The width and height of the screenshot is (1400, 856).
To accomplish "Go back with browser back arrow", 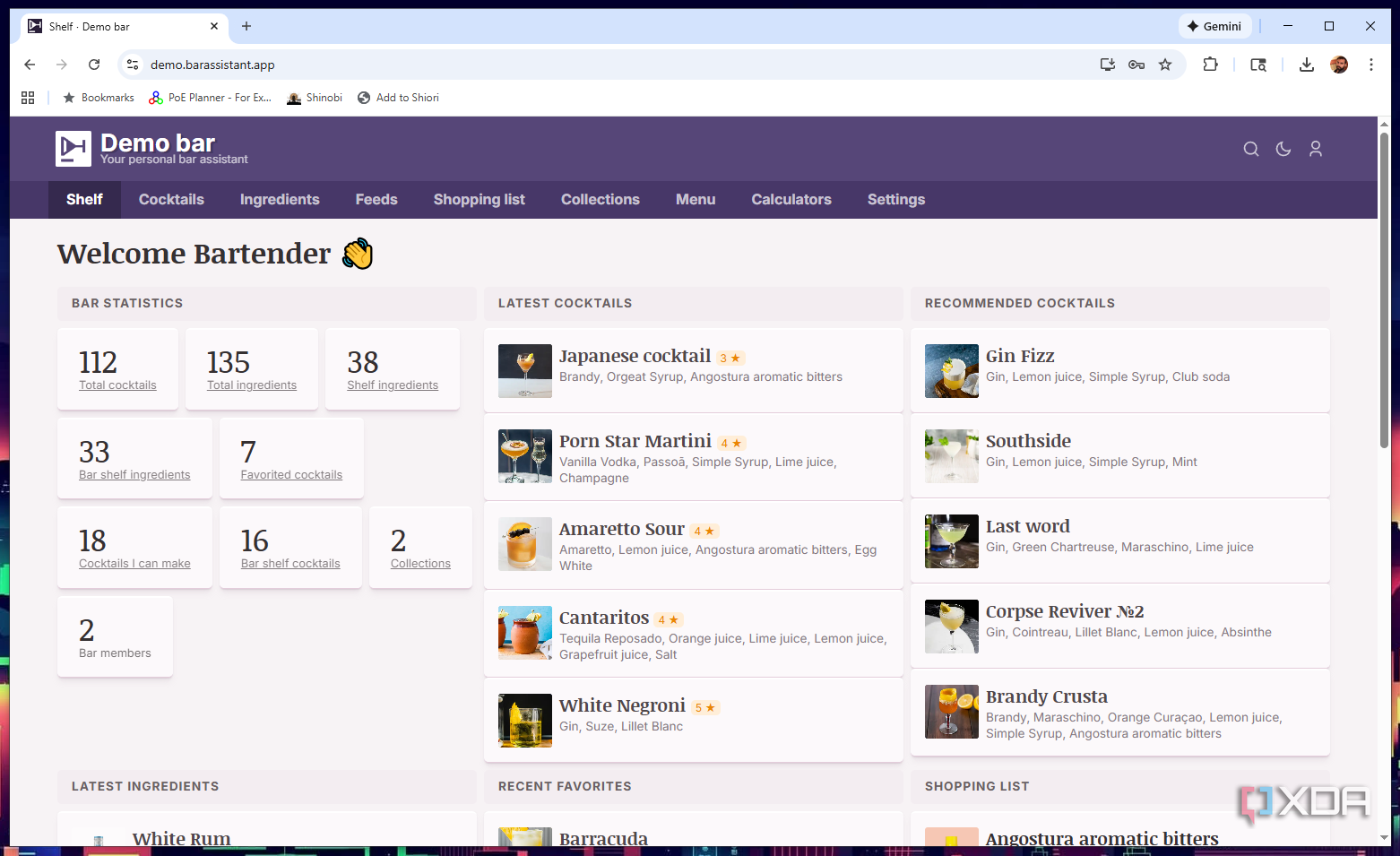I will (30, 65).
